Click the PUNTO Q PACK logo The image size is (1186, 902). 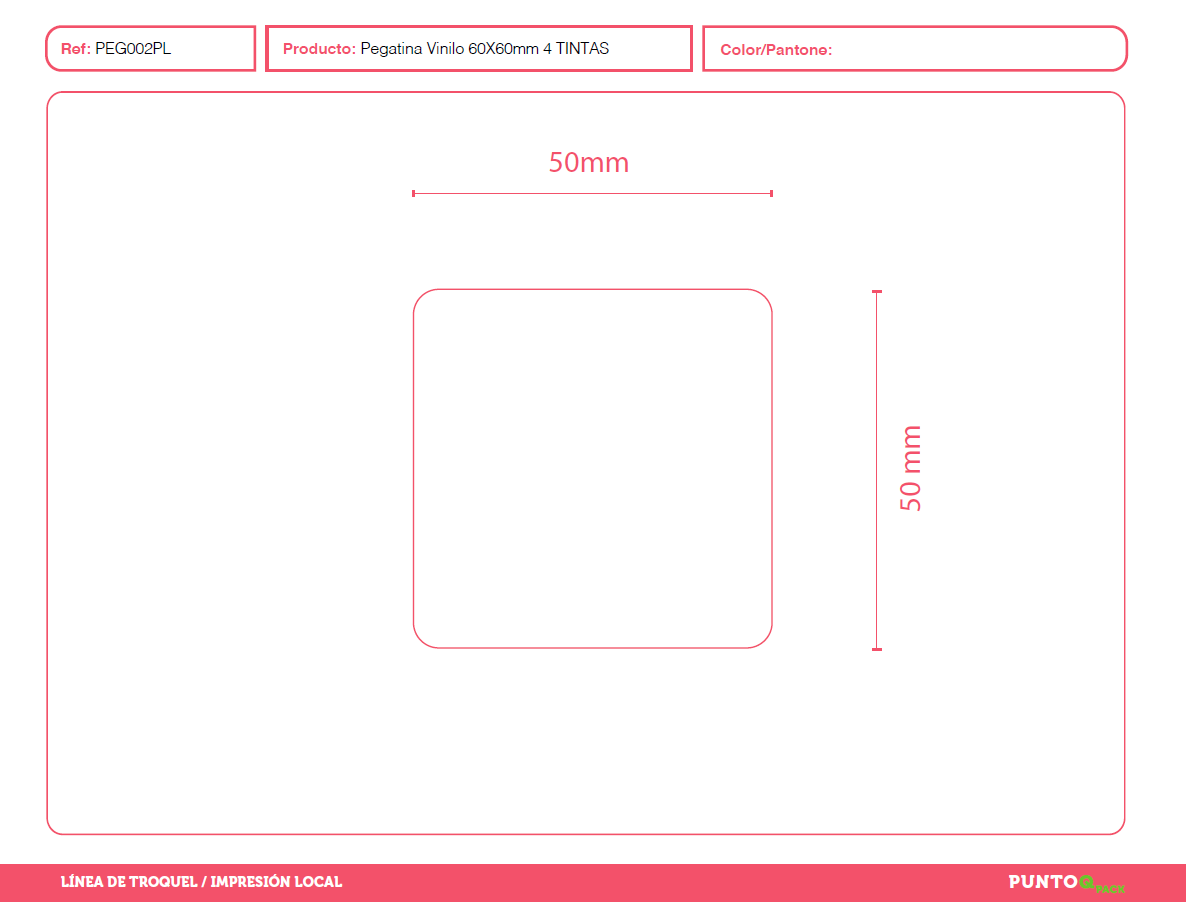click(x=1066, y=883)
